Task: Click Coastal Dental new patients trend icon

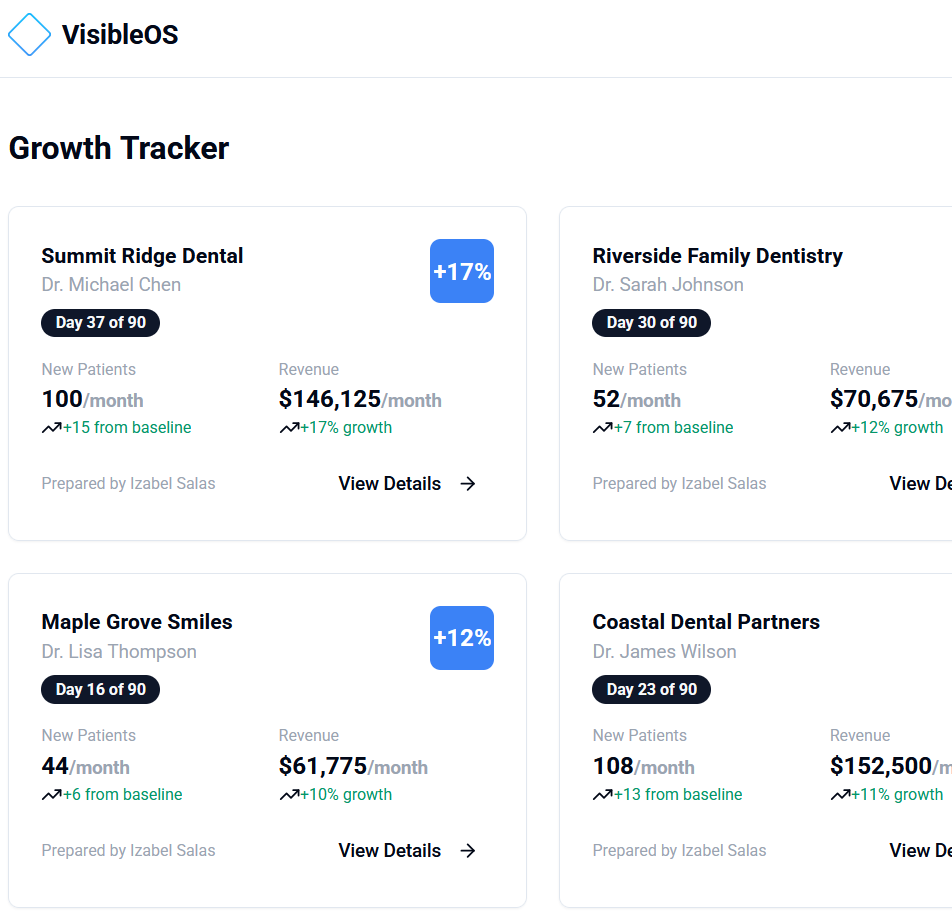Action: point(603,795)
